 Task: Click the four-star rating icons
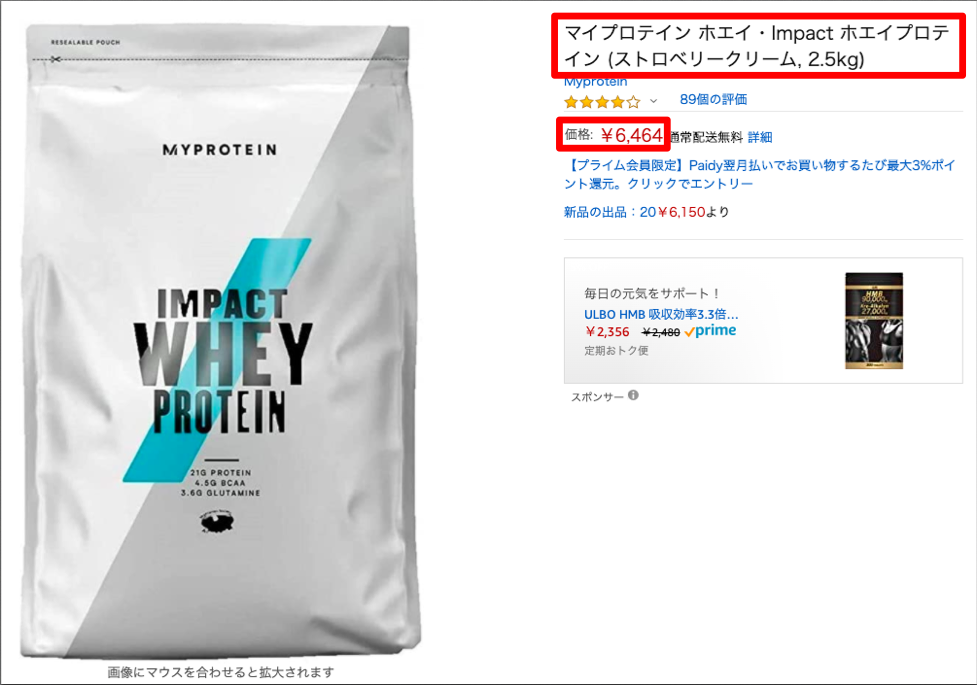click(602, 101)
